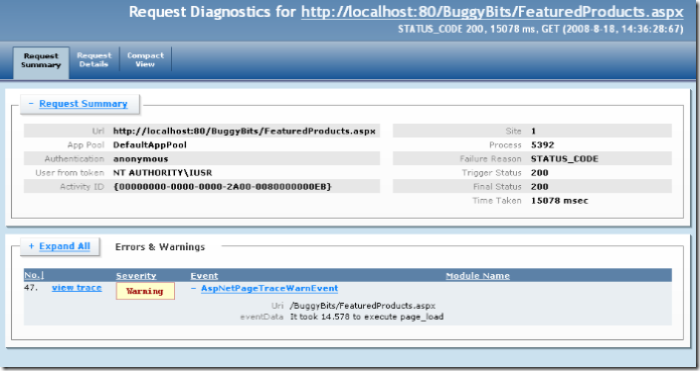Select the Url value in Request Summary
Image resolution: width=700 pixels, height=371 pixels.
click(x=244, y=131)
